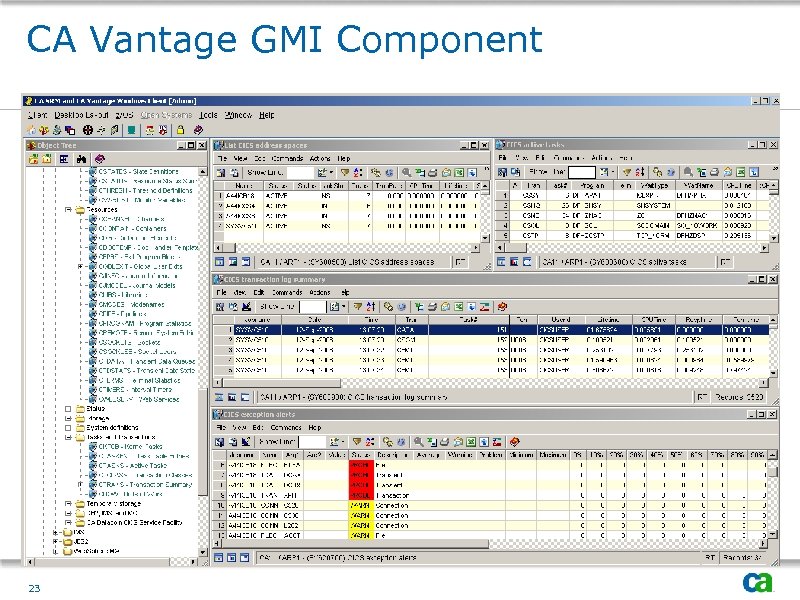This screenshot has width=800, height=600.
Task: Click RT button in transaction log status bar
Action: pos(703,396)
